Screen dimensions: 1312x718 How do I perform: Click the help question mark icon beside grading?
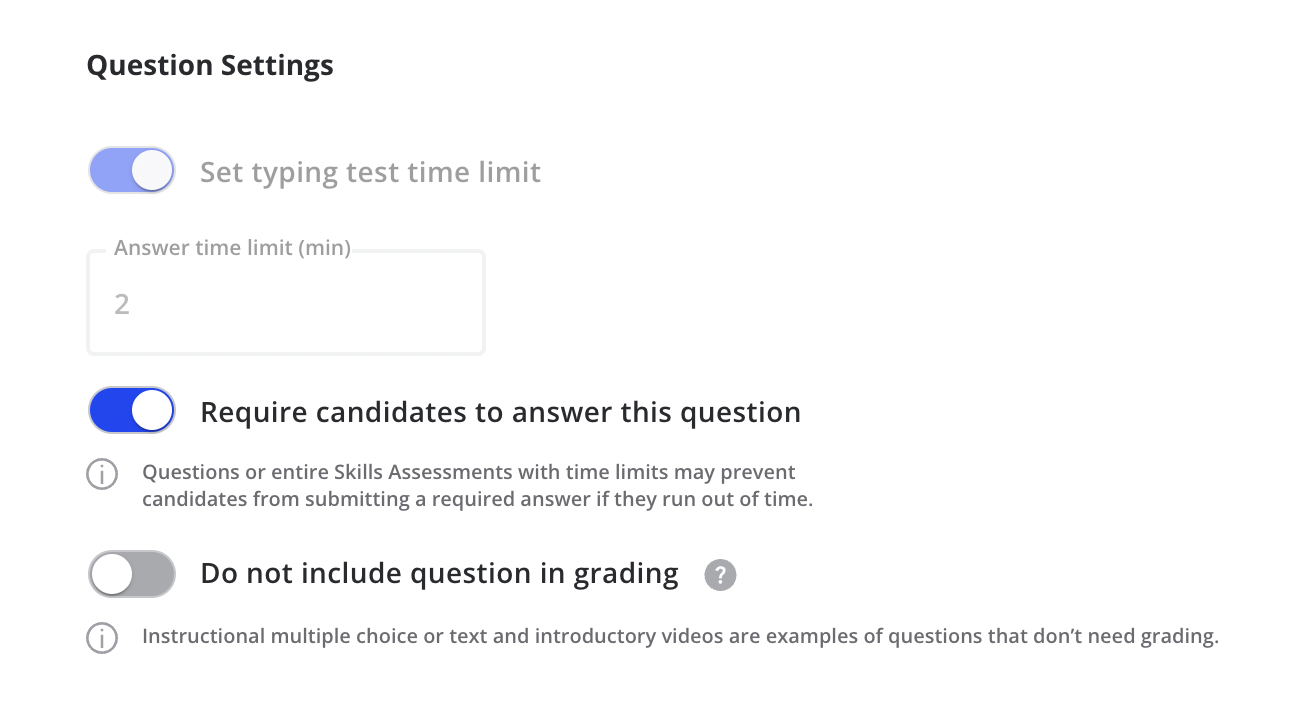tap(720, 575)
